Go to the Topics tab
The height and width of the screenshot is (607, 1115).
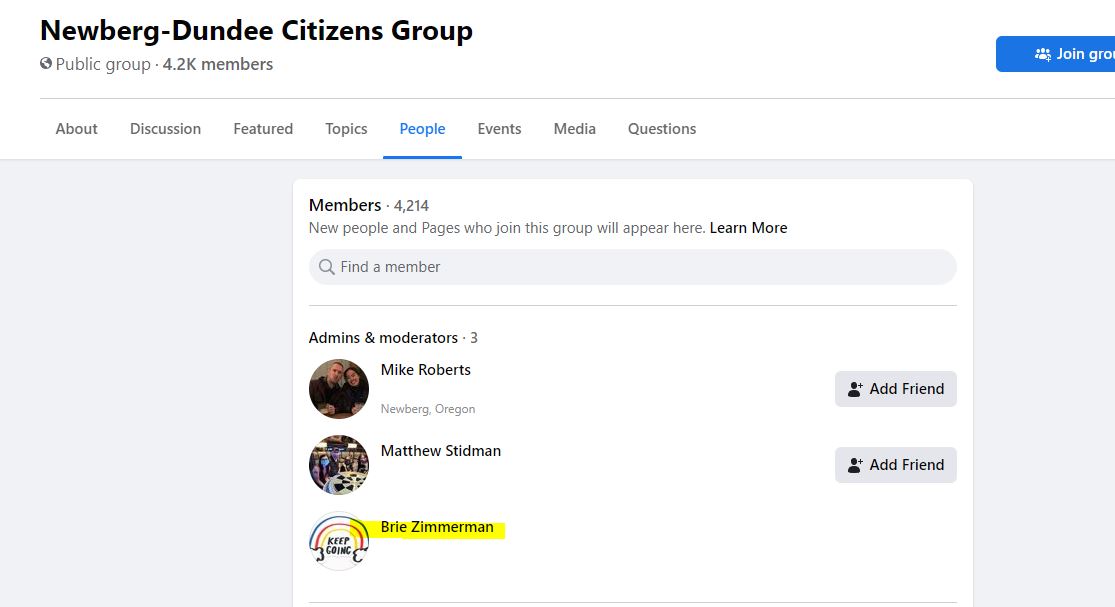pyautogui.click(x=346, y=129)
